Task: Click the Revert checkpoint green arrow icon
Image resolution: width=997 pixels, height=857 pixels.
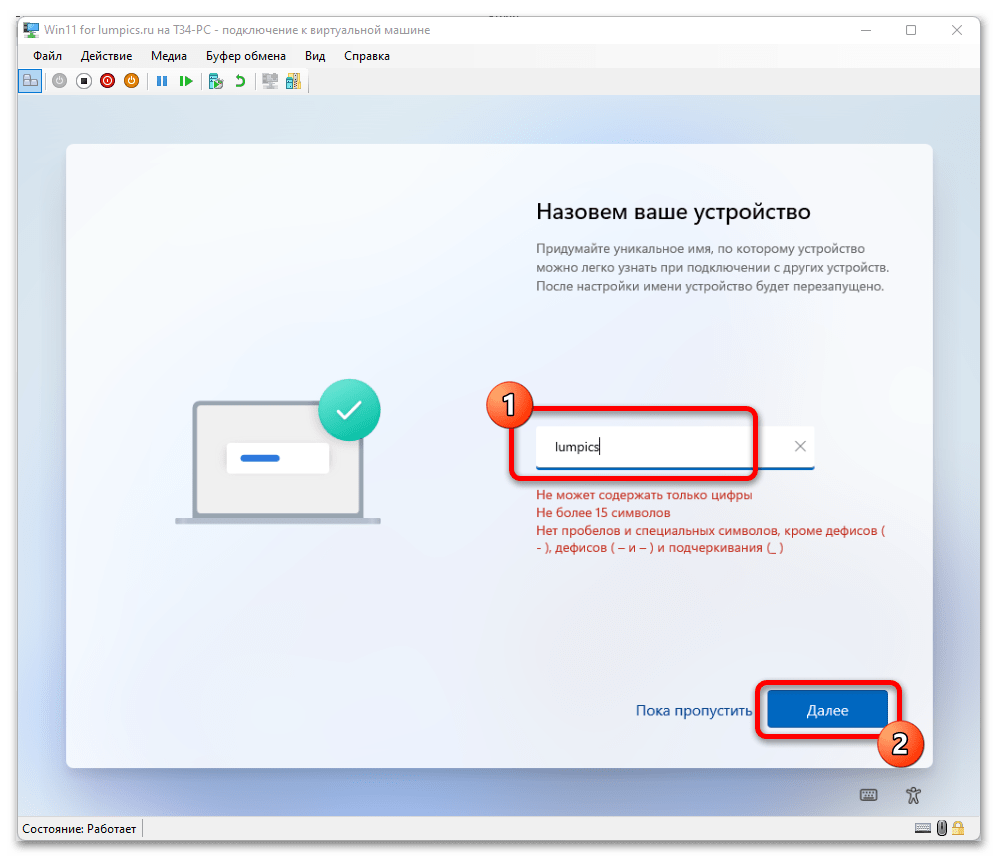Action: point(238,81)
